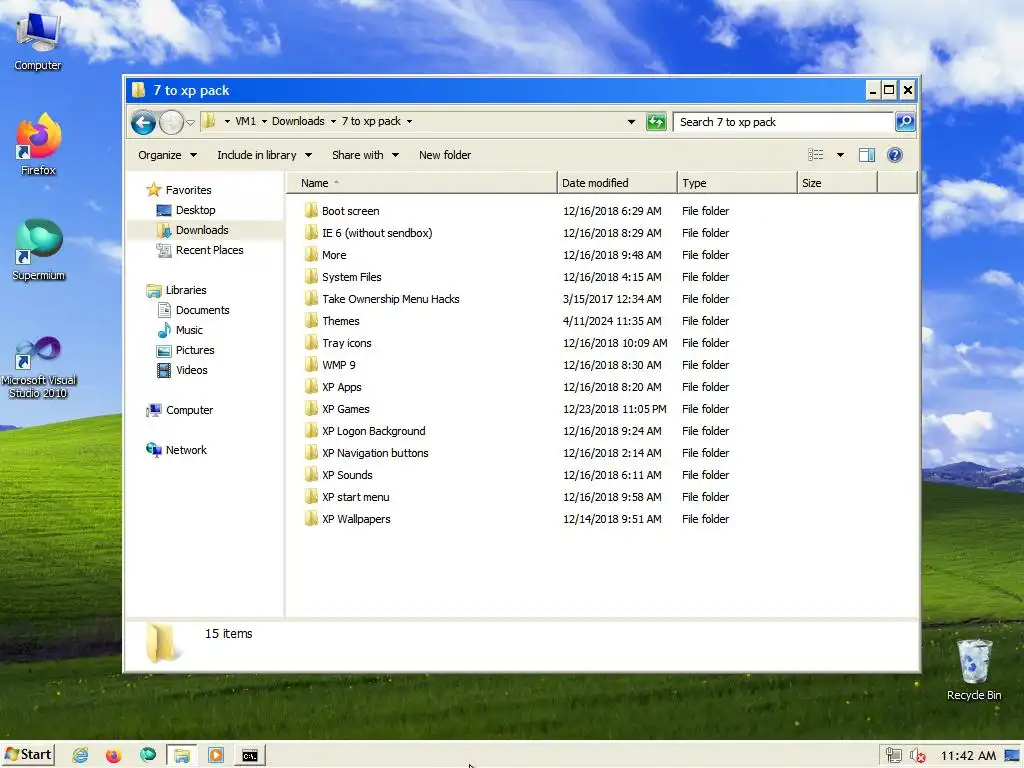Open the Music library
This screenshot has width=1024, height=768.
click(189, 330)
